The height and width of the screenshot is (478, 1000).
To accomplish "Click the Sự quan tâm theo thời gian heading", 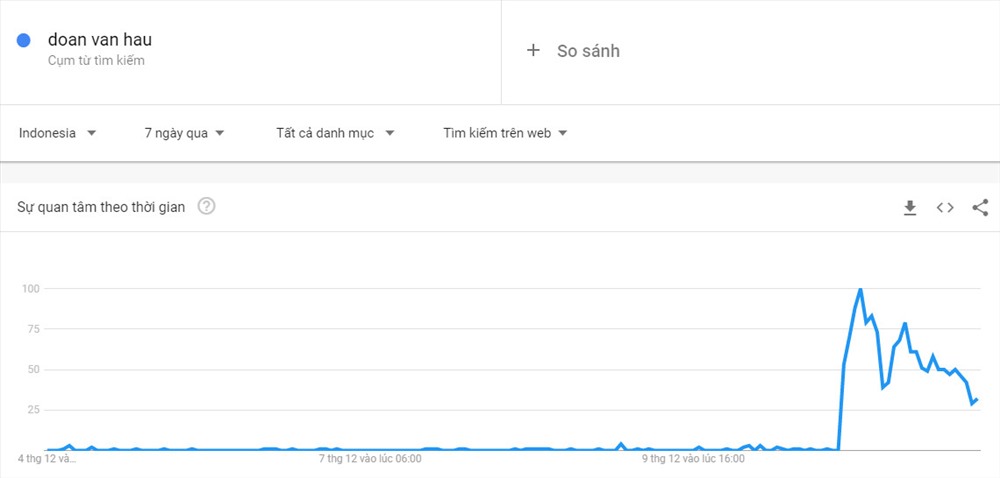I will pyautogui.click(x=101, y=207).
